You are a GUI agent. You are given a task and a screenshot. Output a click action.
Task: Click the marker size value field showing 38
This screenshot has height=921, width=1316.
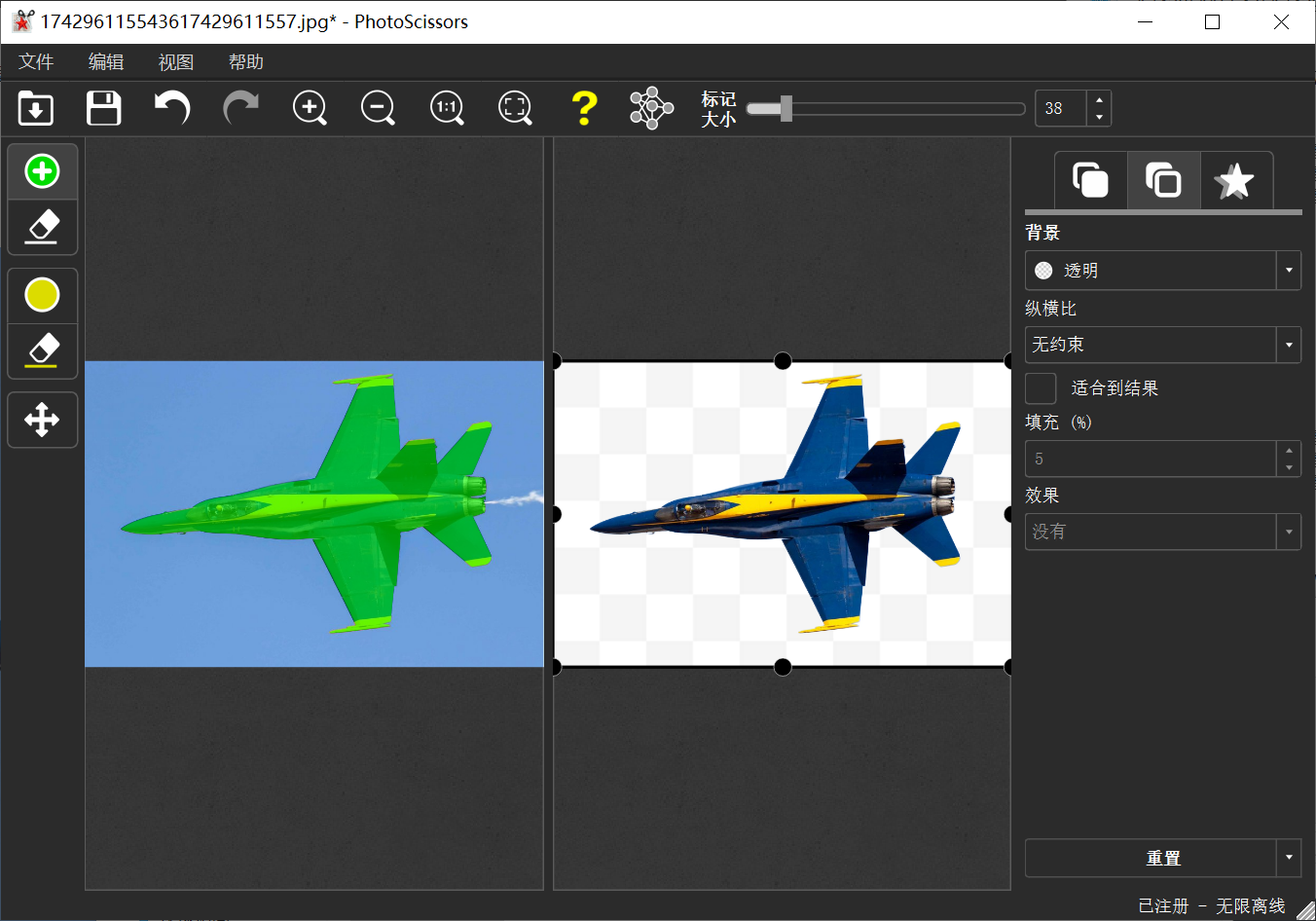tap(1060, 108)
